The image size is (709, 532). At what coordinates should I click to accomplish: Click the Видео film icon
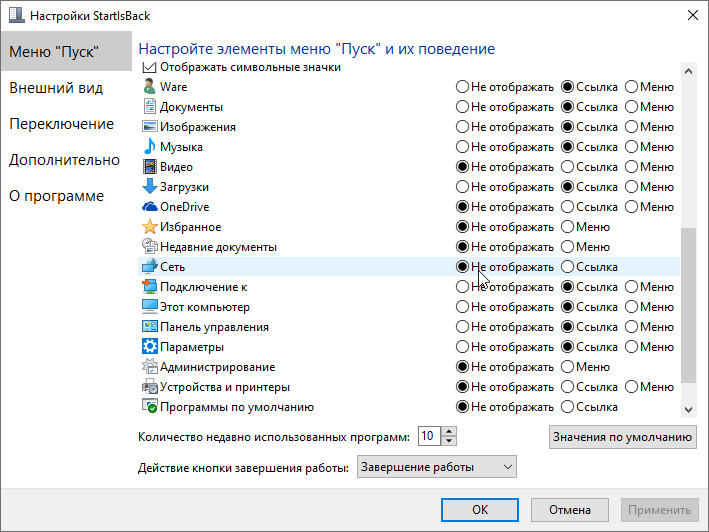(150, 167)
